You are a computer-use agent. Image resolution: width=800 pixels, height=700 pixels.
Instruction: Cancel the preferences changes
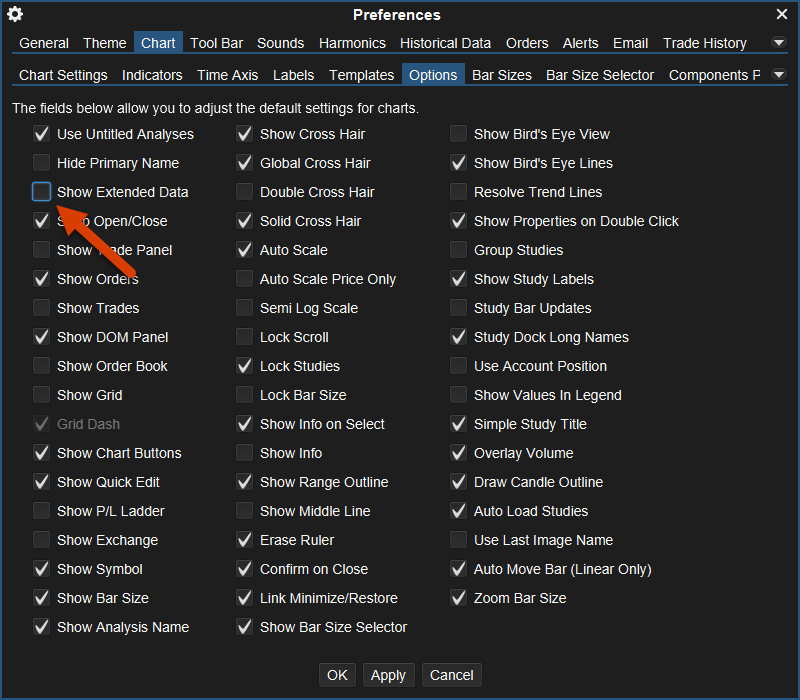point(451,675)
